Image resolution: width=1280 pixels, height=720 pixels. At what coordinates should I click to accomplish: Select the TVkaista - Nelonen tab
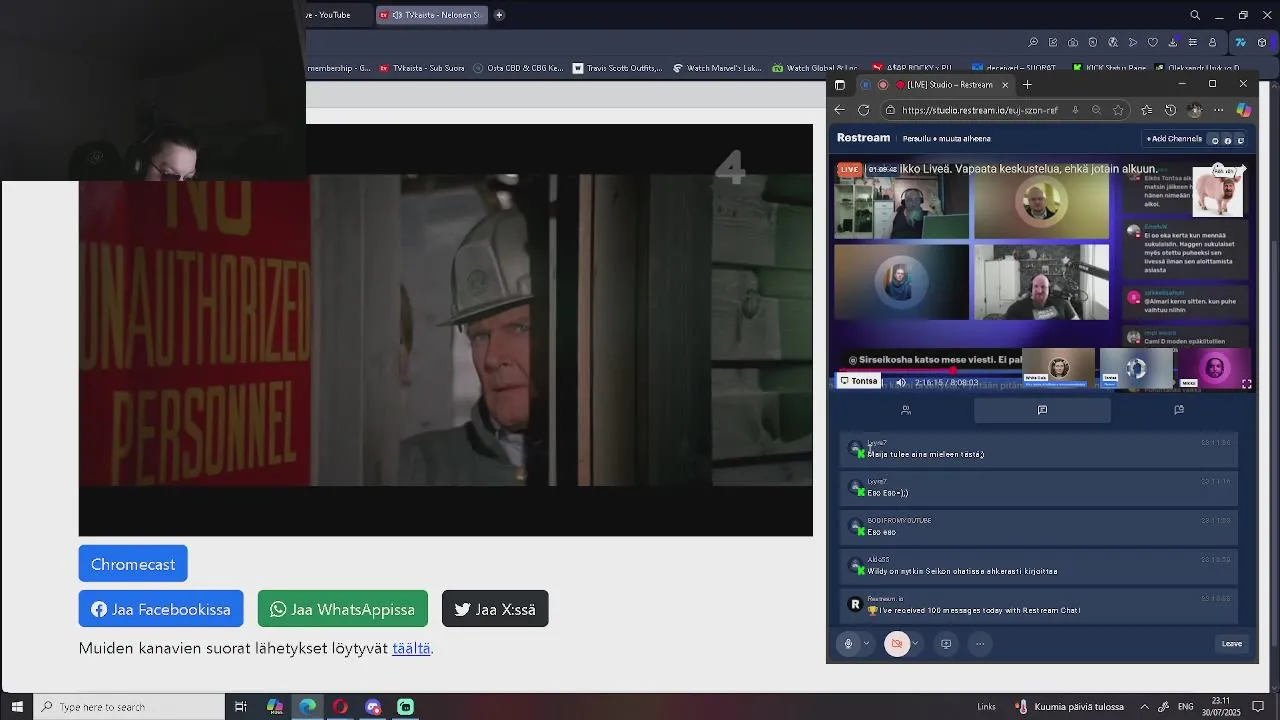432,15
